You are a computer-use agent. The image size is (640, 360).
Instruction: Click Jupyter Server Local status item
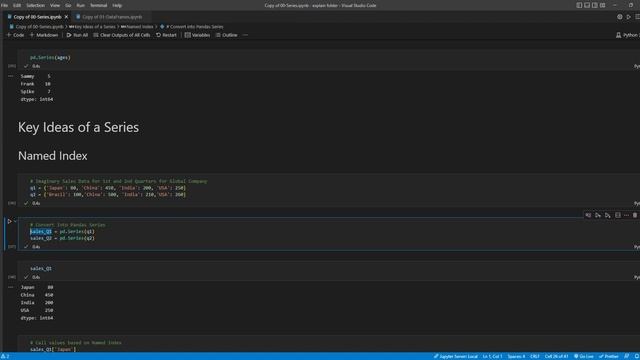pyautogui.click(x=456, y=356)
